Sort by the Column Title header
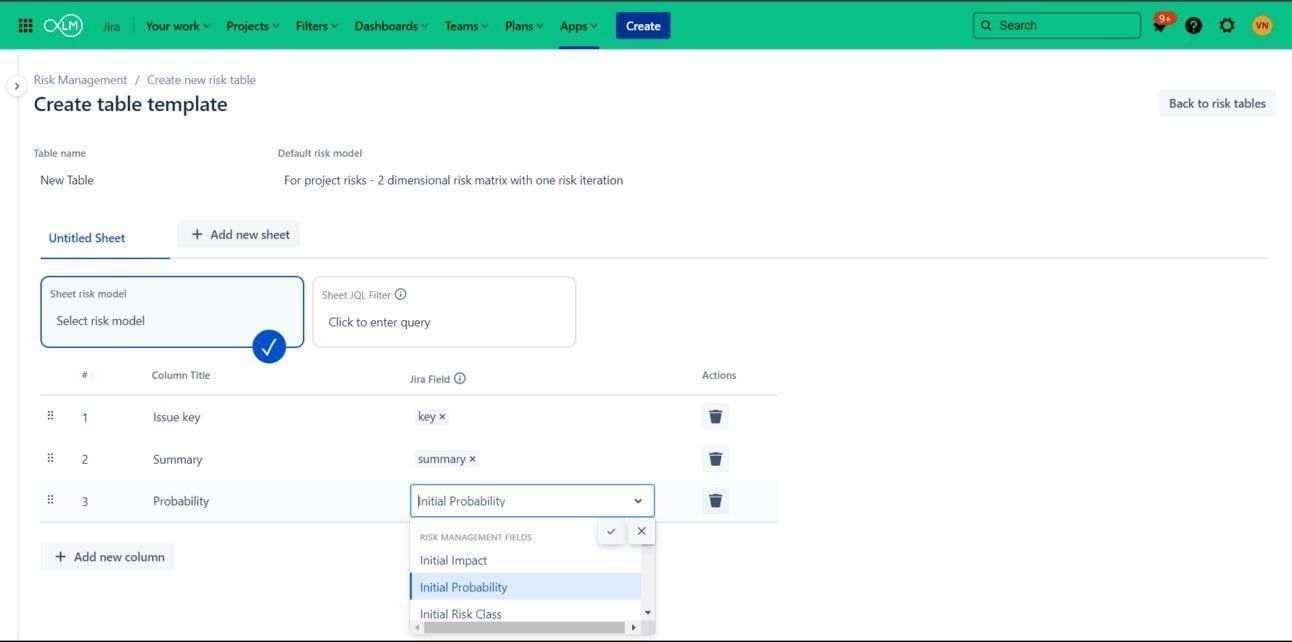The width and height of the screenshot is (1292, 642). click(181, 375)
